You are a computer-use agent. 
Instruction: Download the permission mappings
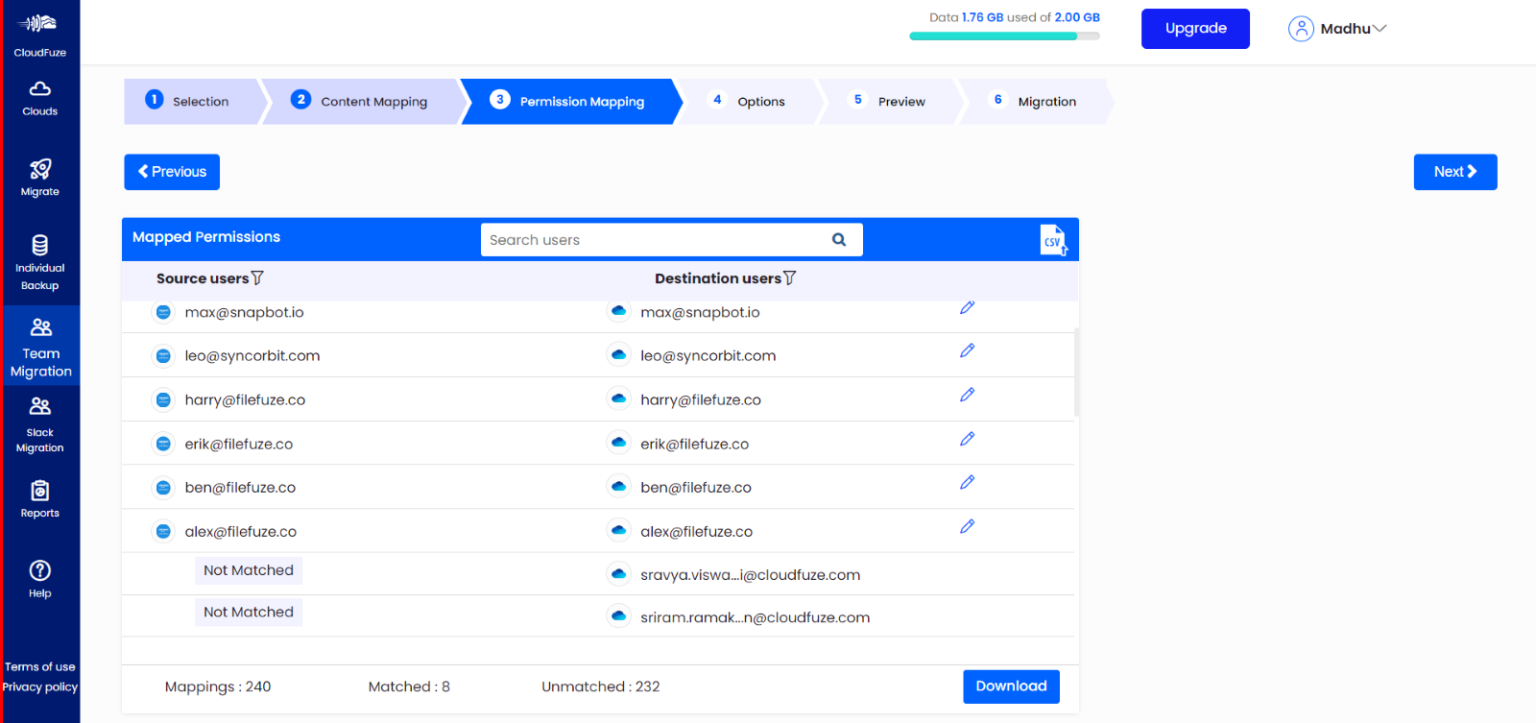[x=1011, y=686]
